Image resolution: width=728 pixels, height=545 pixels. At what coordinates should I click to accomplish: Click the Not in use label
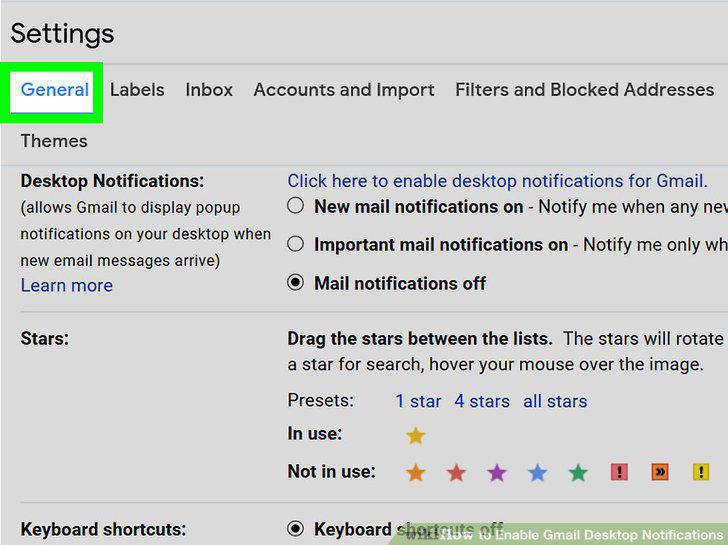332,472
